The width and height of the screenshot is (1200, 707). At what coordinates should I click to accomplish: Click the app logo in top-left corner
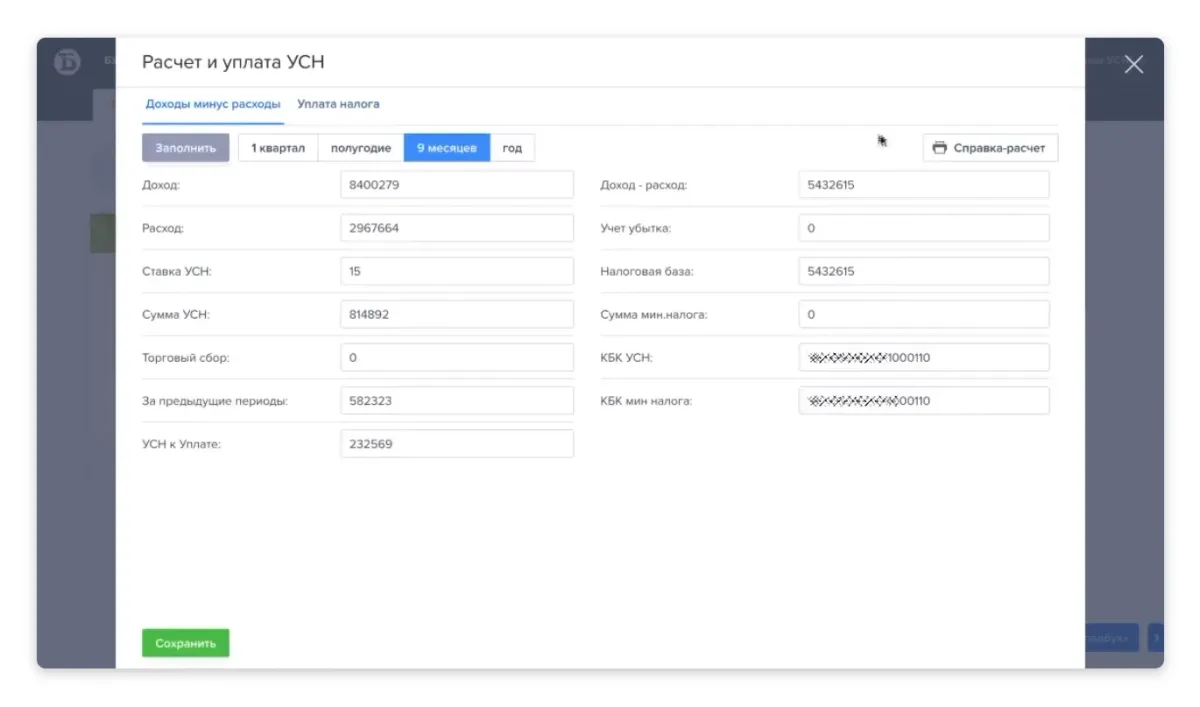67,62
